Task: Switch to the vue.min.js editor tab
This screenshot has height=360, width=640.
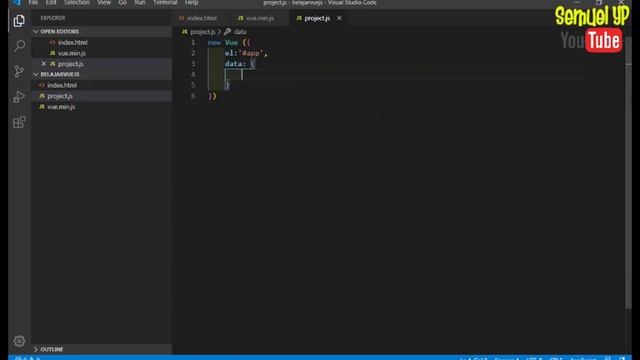Action: pos(260,18)
